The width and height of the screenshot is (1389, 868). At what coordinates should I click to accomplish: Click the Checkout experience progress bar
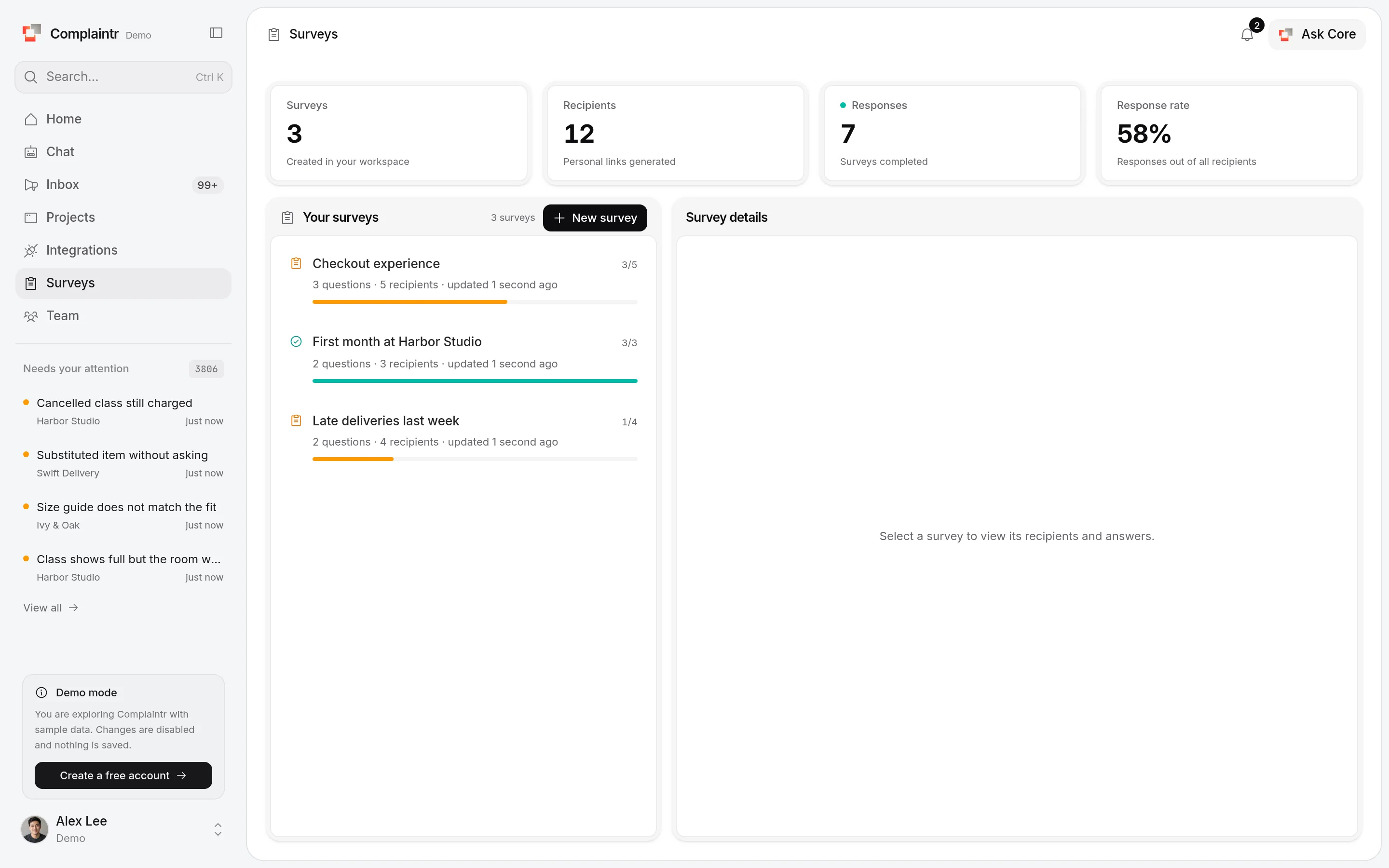tap(475, 302)
